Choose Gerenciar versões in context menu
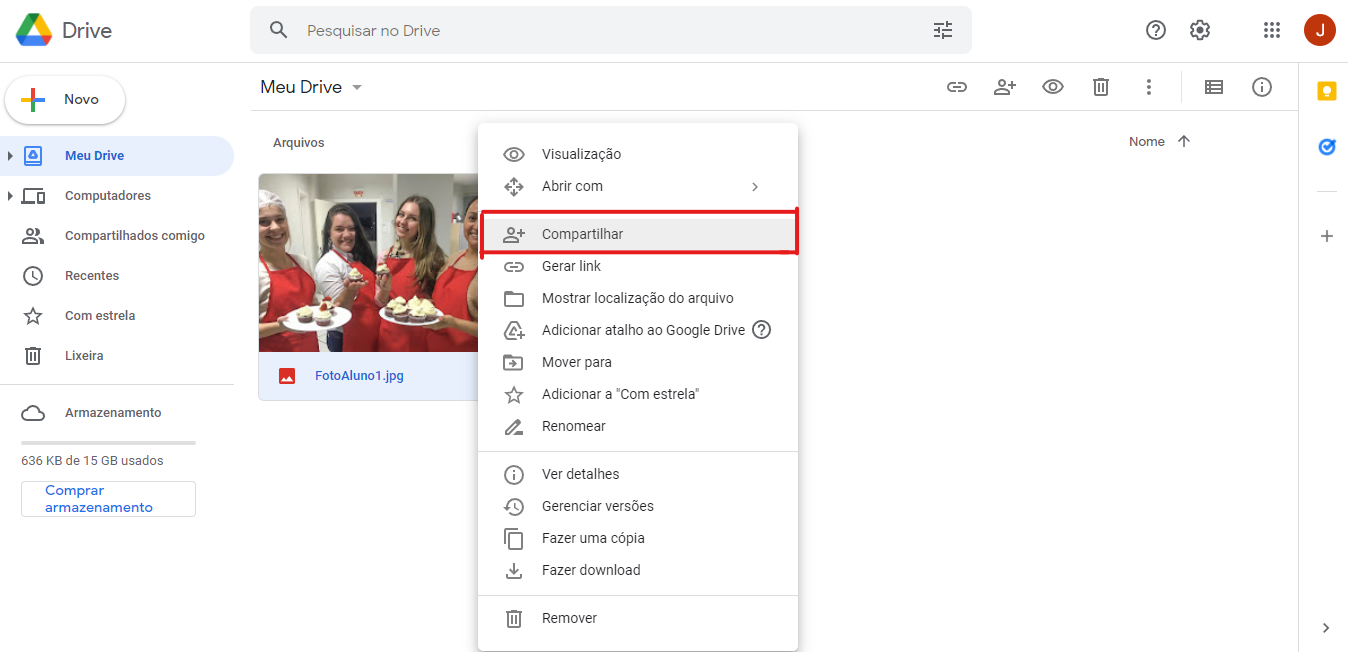Image resolution: width=1348 pixels, height=652 pixels. pos(638,506)
